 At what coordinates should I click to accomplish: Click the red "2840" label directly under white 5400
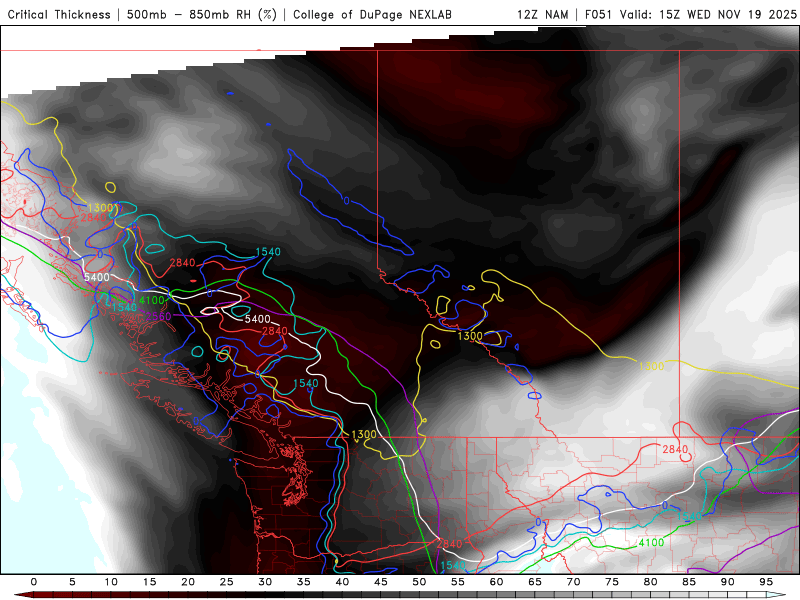(274, 331)
